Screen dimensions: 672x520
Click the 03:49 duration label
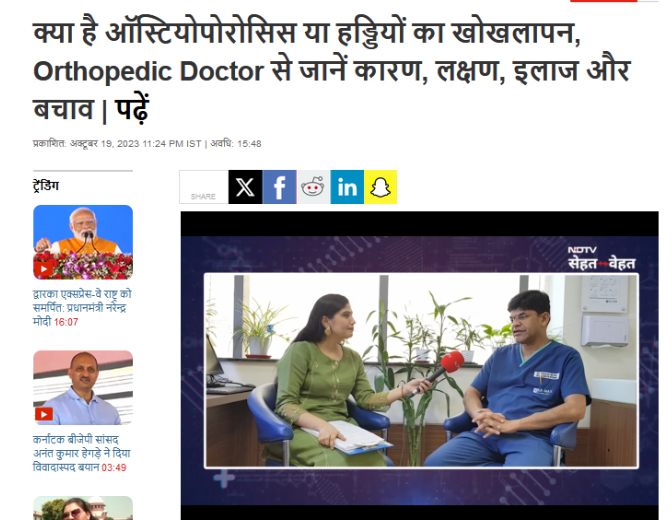coord(114,468)
